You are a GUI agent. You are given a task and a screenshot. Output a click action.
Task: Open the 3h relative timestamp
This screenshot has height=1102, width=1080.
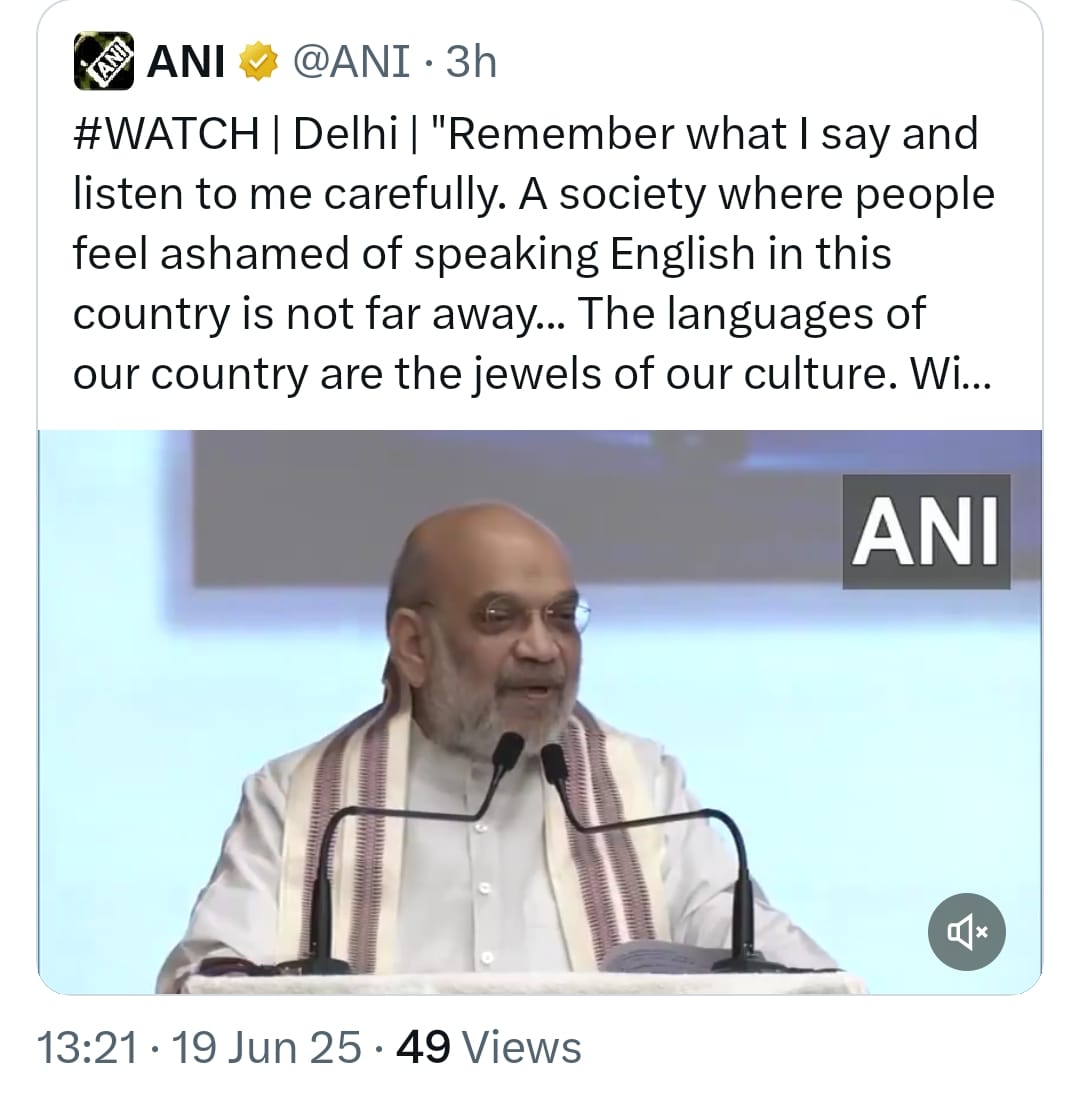(x=471, y=63)
